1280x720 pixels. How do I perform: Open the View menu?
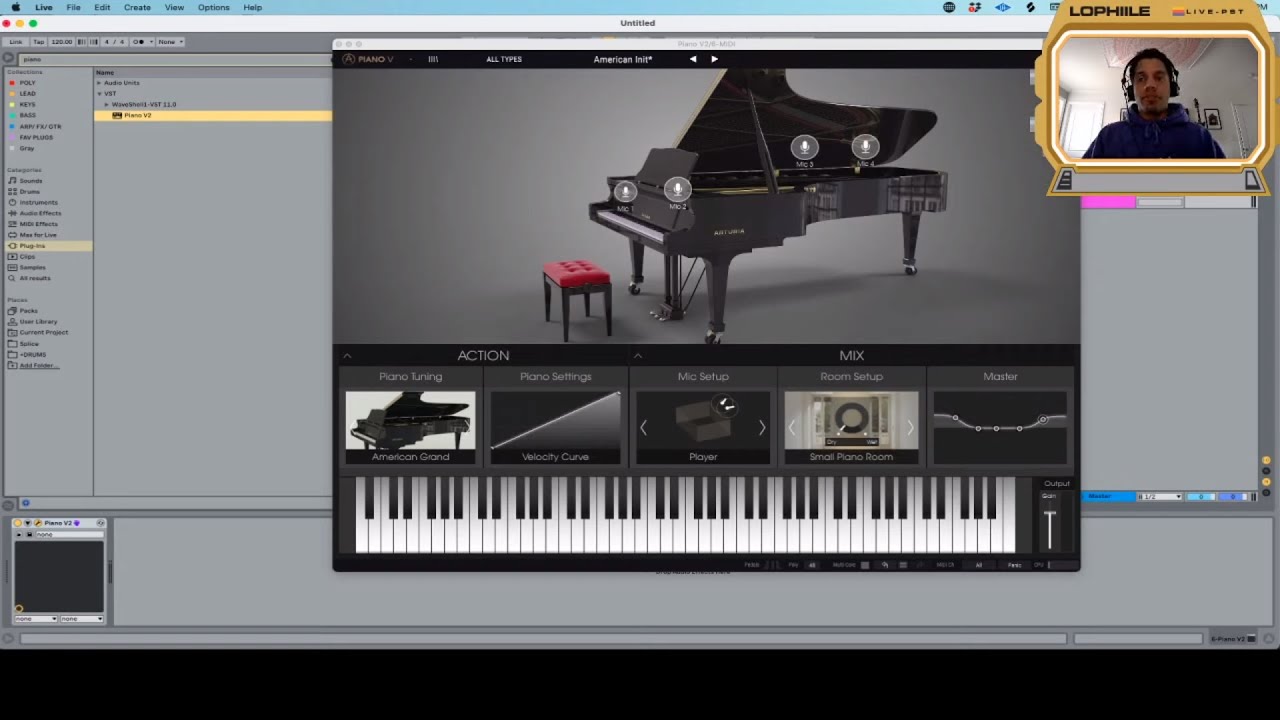(174, 7)
